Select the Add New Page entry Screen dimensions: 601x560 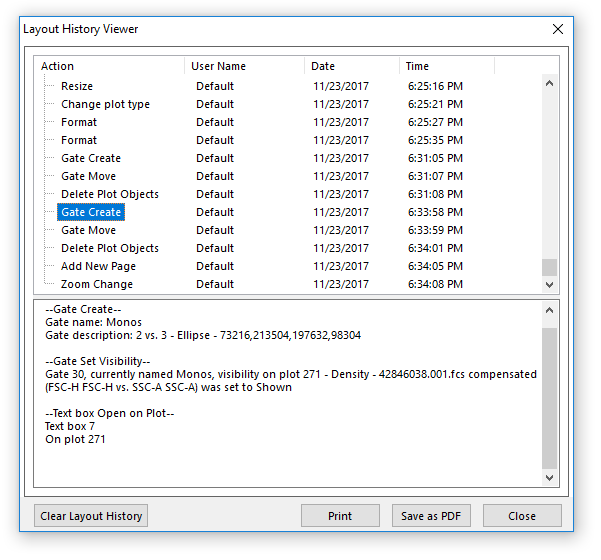[98, 266]
